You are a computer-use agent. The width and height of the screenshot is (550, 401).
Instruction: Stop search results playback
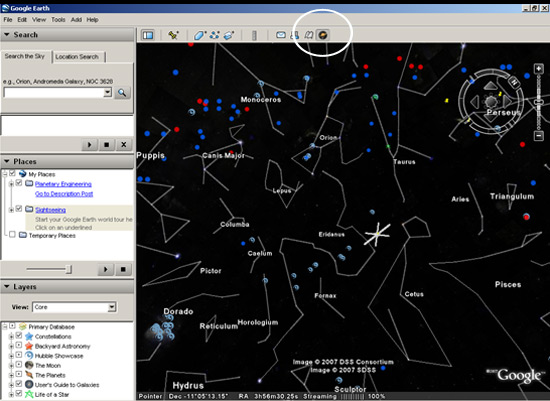(107, 145)
